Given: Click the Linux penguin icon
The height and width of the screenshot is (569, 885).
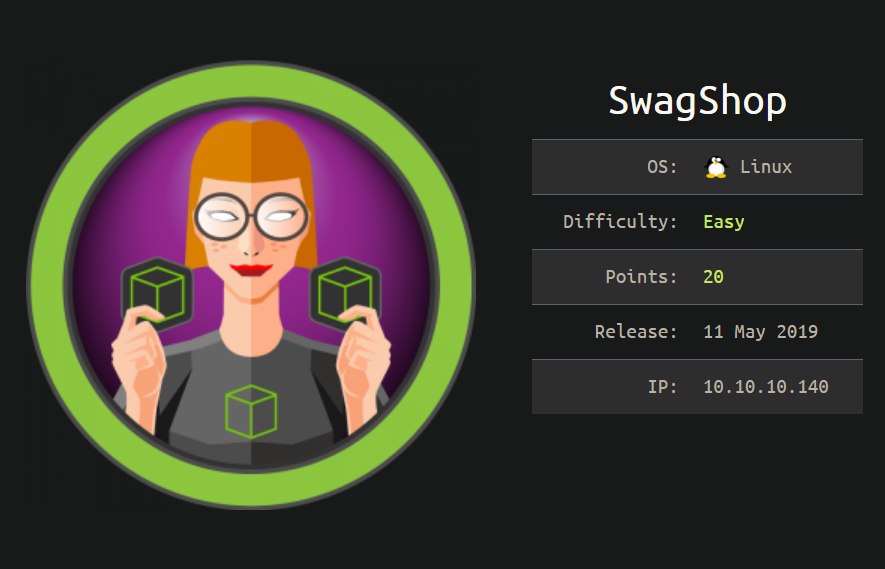Looking at the screenshot, I should tap(716, 167).
